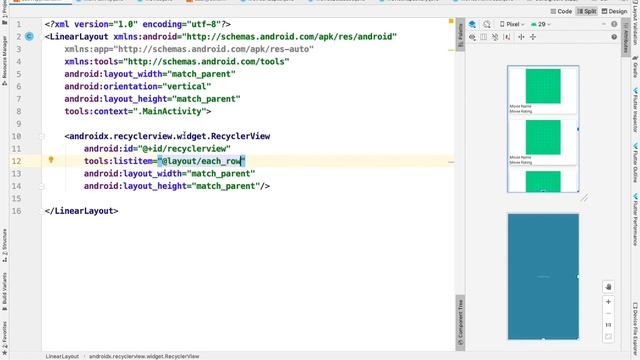Click the orientation for preview icon
The width and height of the screenshot is (640, 360).
tap(487, 24)
